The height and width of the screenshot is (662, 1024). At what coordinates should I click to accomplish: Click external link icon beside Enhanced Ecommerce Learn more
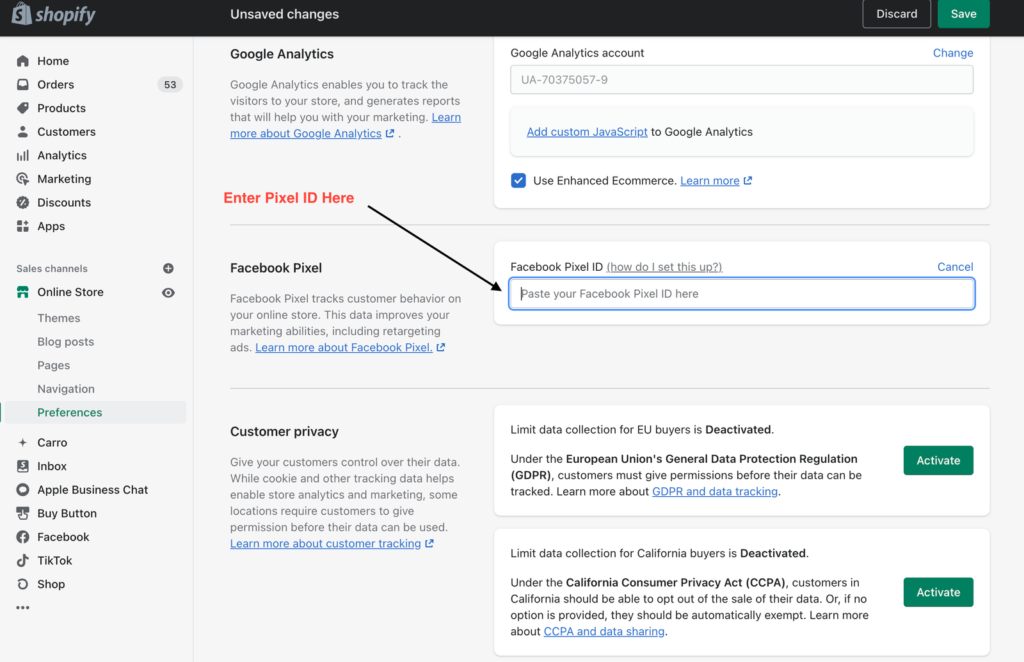[748, 181]
